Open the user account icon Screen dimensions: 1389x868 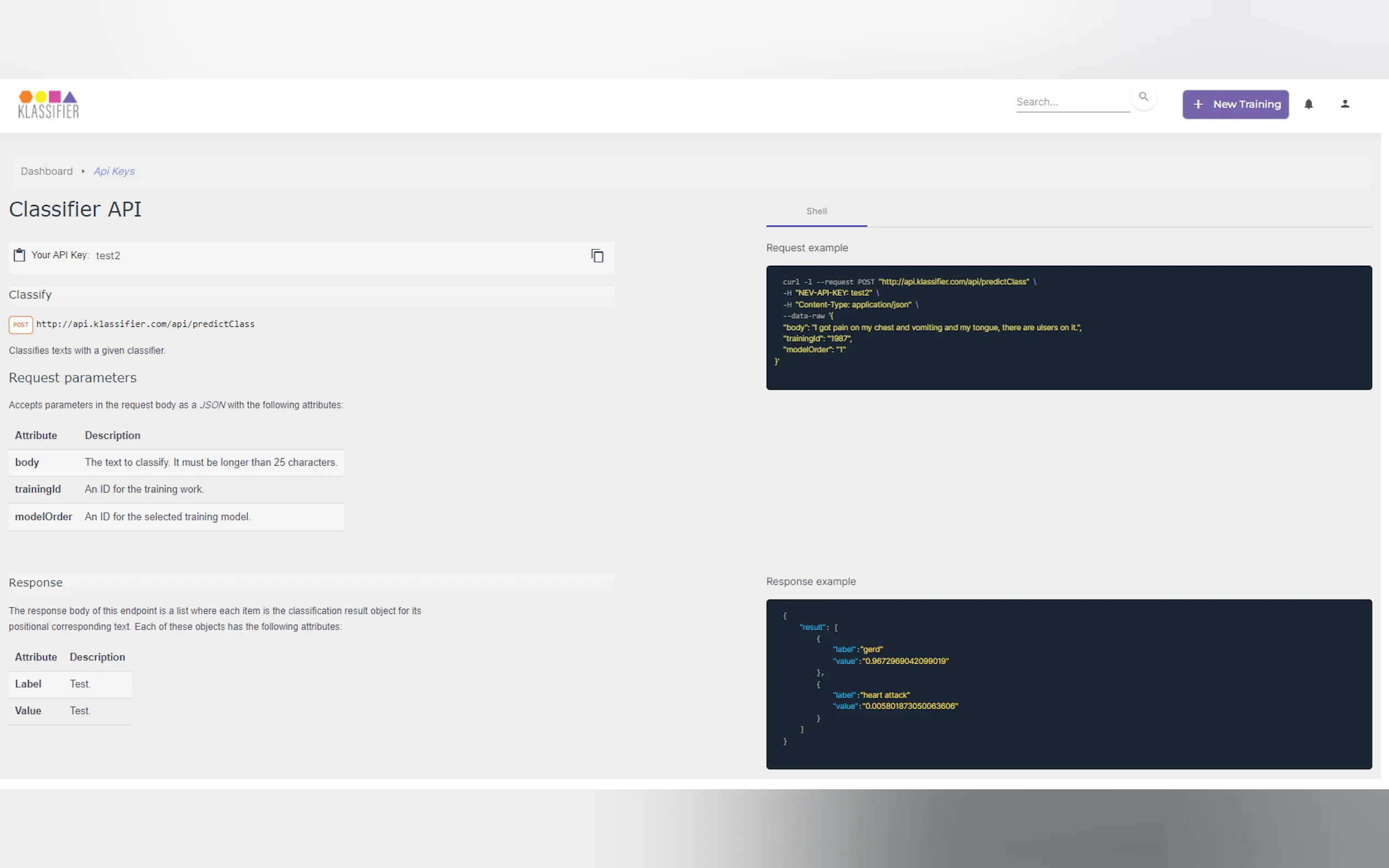(1345, 104)
